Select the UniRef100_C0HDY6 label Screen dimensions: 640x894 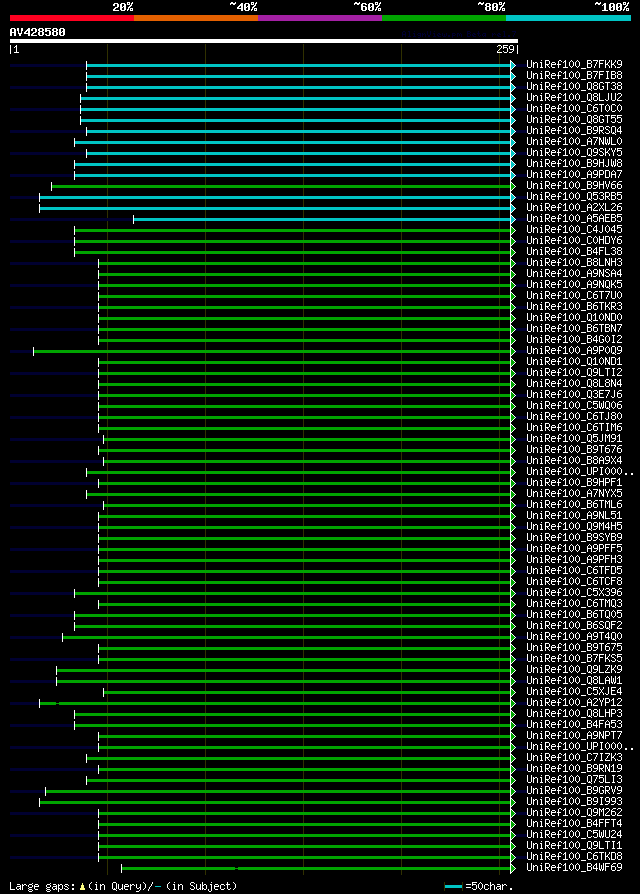pyautogui.click(x=574, y=241)
